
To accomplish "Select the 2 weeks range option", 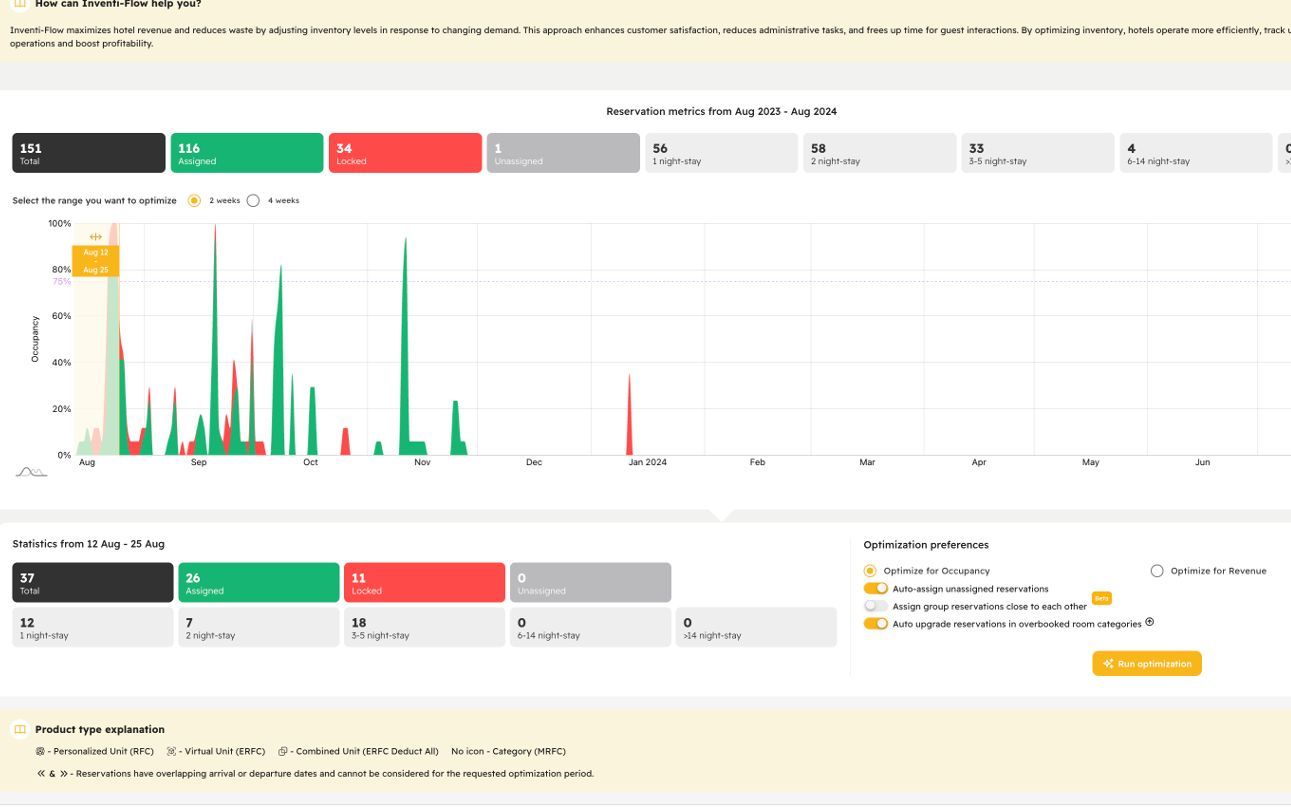I will [194, 201].
